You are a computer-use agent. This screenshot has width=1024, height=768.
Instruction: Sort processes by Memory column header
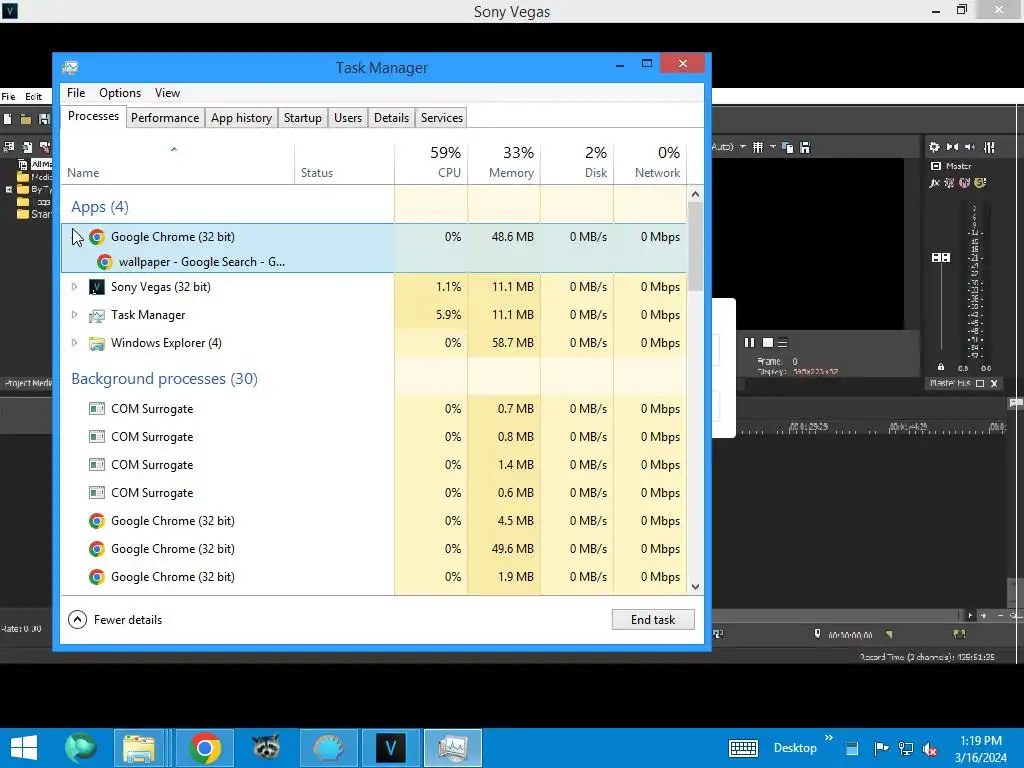(504, 162)
